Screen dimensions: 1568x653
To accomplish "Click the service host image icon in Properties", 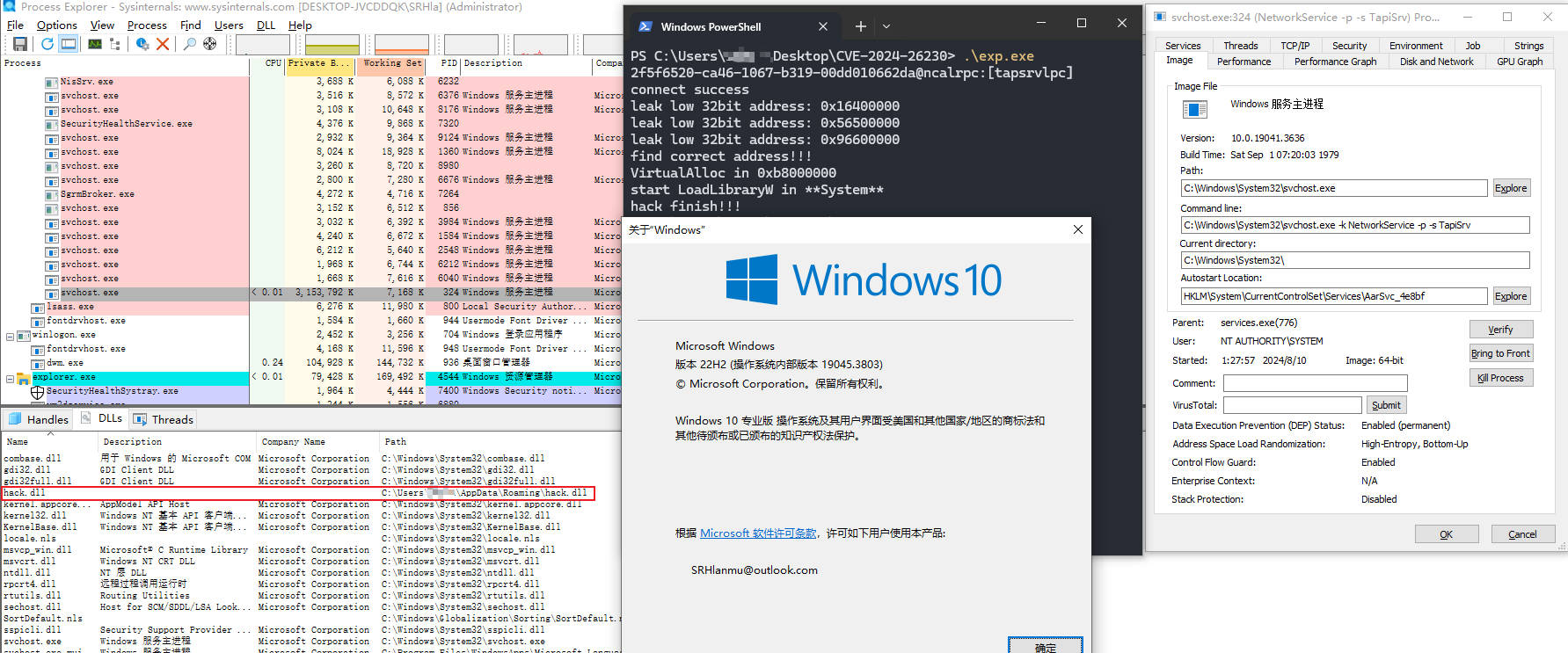I will pos(1194,109).
